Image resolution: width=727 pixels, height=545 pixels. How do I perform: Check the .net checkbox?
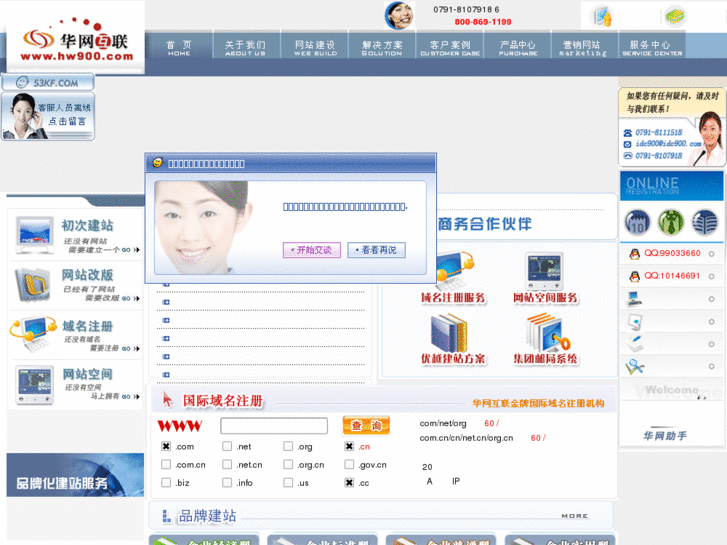click(x=227, y=446)
